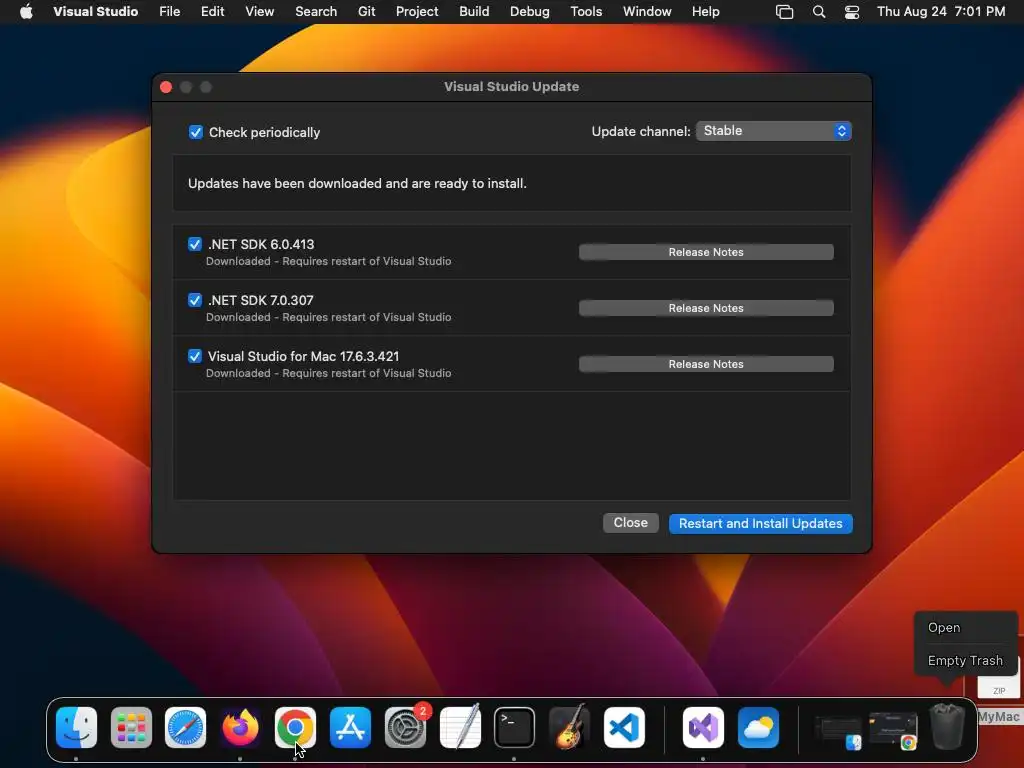Image resolution: width=1024 pixels, height=768 pixels.
Task: Open the Git menu
Action: [366, 11]
